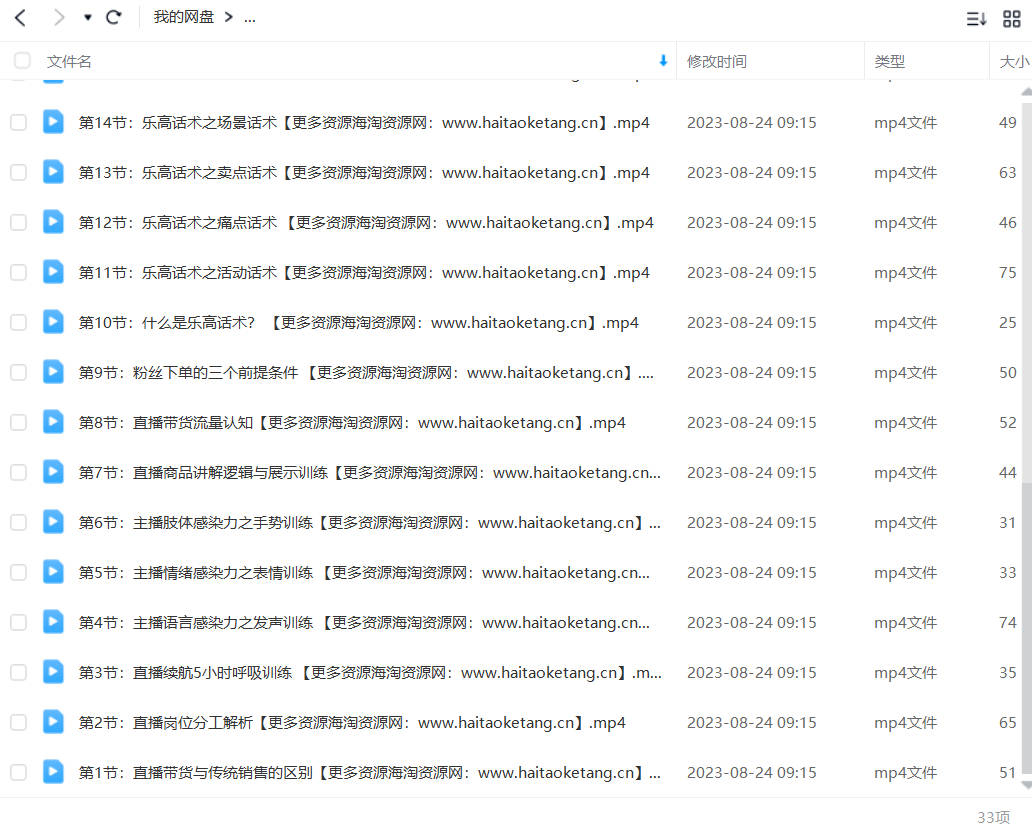Check the box for 第7节 file

[x=18, y=473]
